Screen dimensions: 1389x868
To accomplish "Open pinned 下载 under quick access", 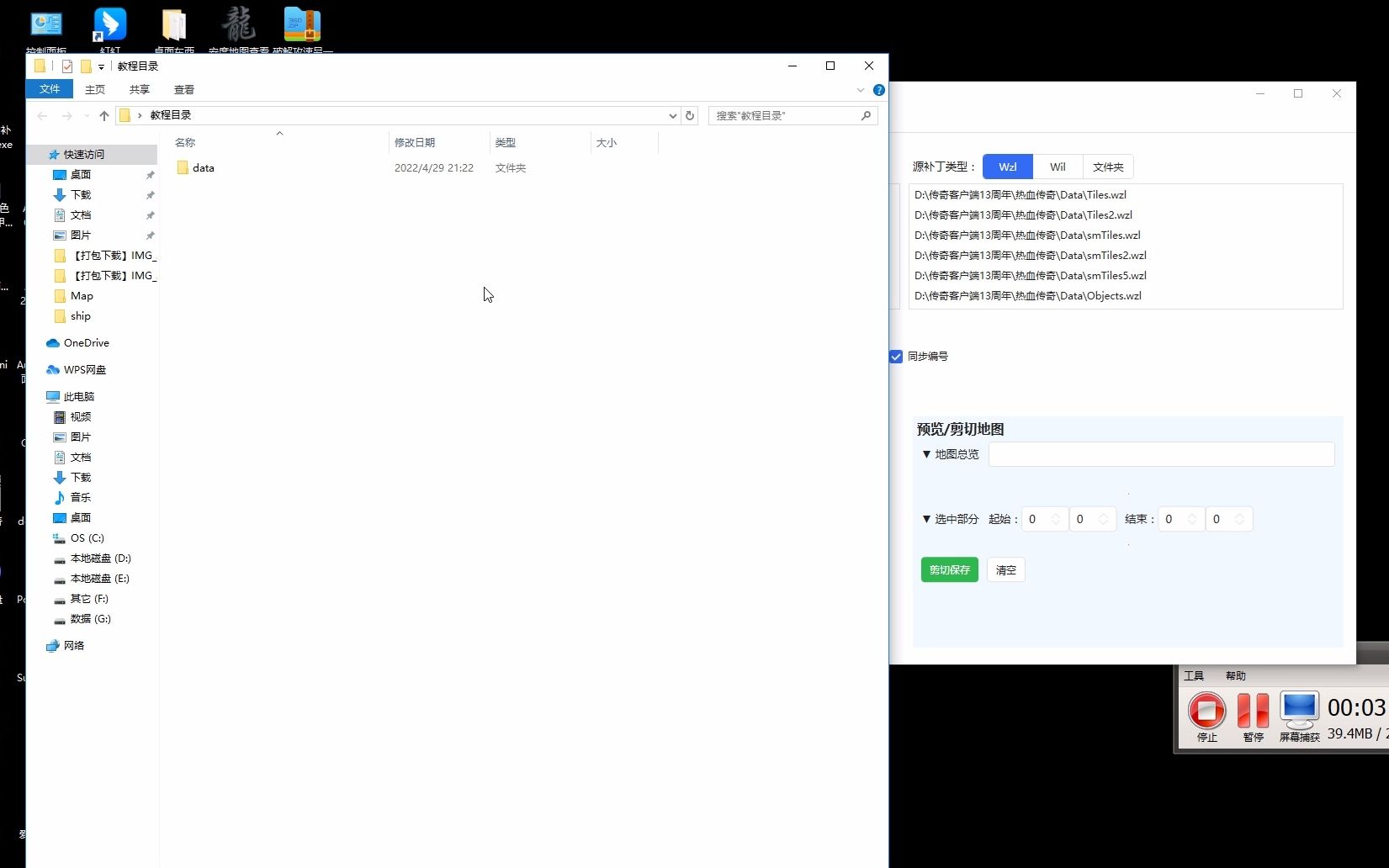I will pyautogui.click(x=81, y=195).
